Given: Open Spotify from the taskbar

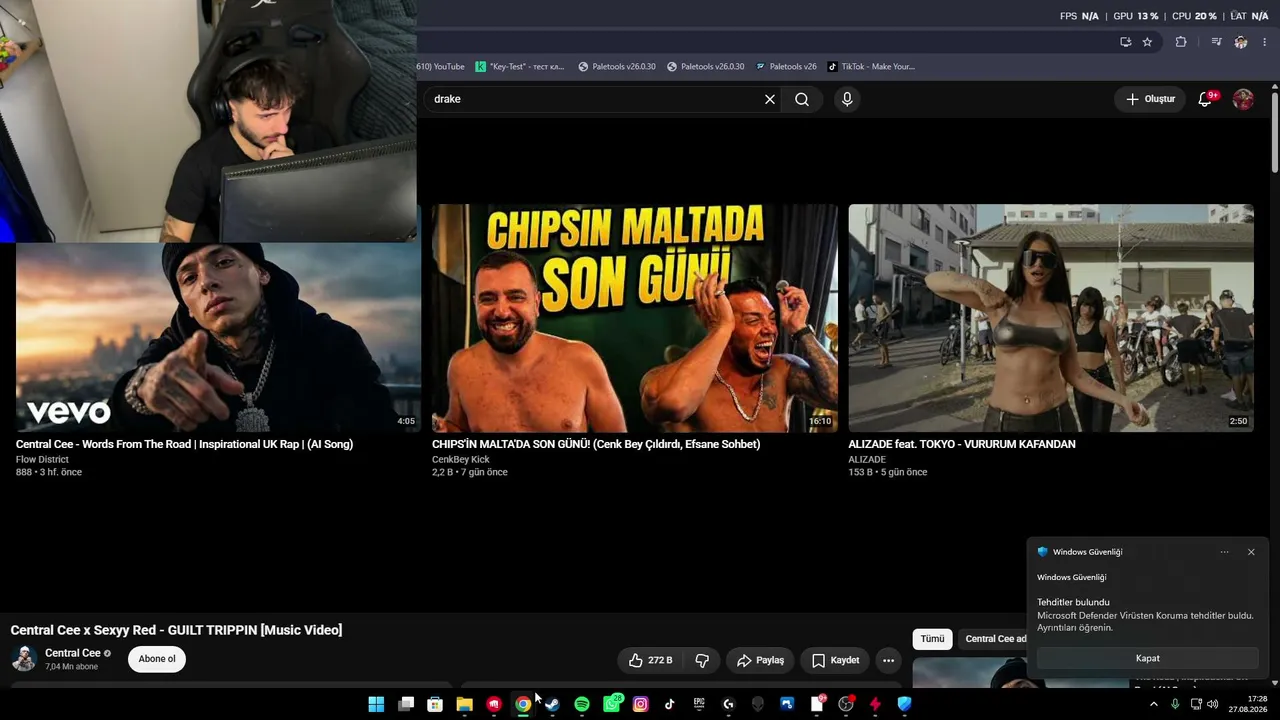Looking at the screenshot, I should [x=582, y=704].
